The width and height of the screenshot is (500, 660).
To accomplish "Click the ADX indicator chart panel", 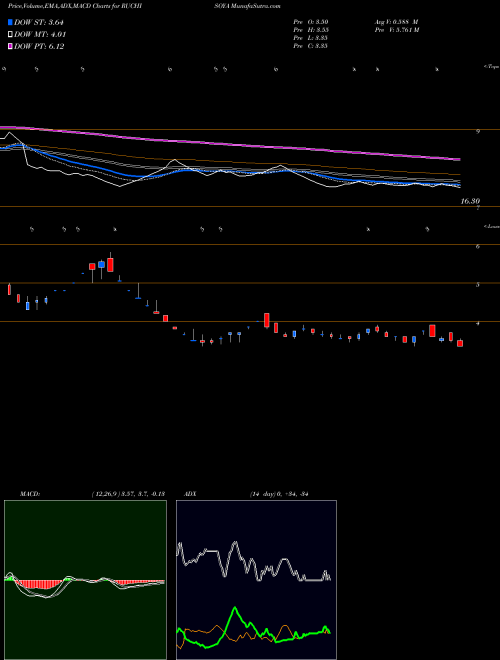I will [x=256, y=580].
